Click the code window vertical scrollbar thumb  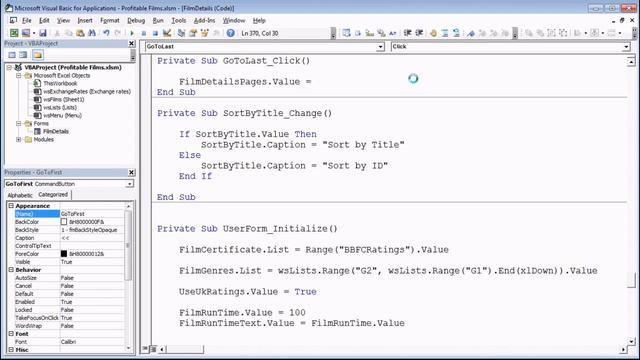[631, 280]
